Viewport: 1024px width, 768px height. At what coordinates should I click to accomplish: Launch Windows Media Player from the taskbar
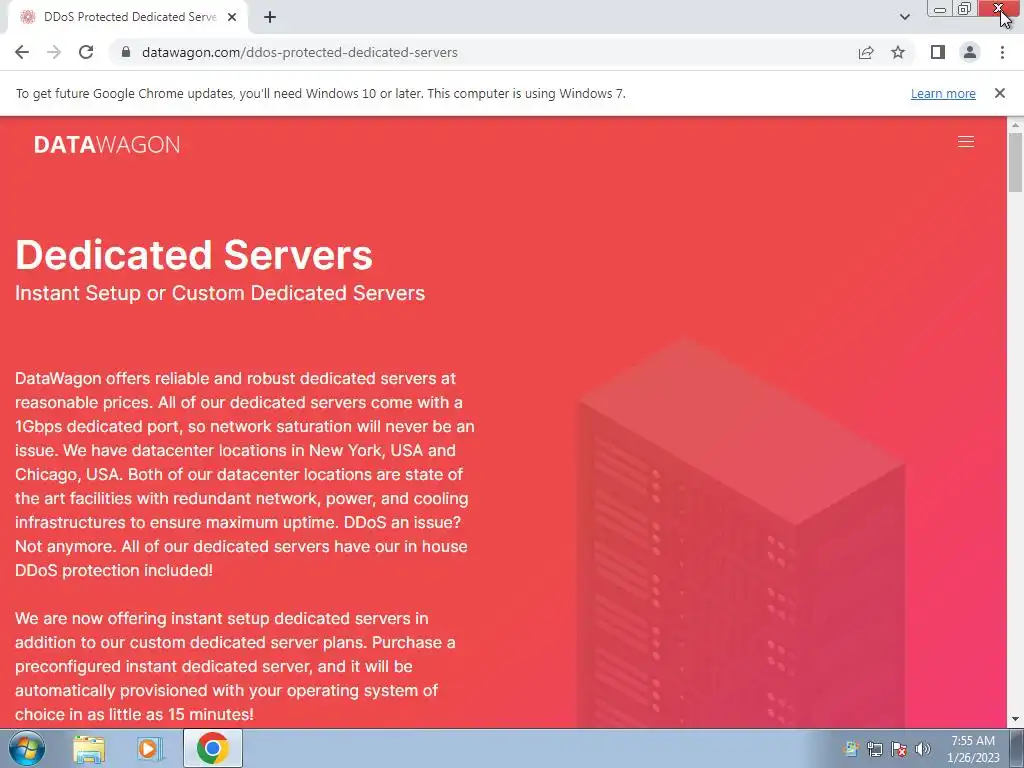[150, 748]
